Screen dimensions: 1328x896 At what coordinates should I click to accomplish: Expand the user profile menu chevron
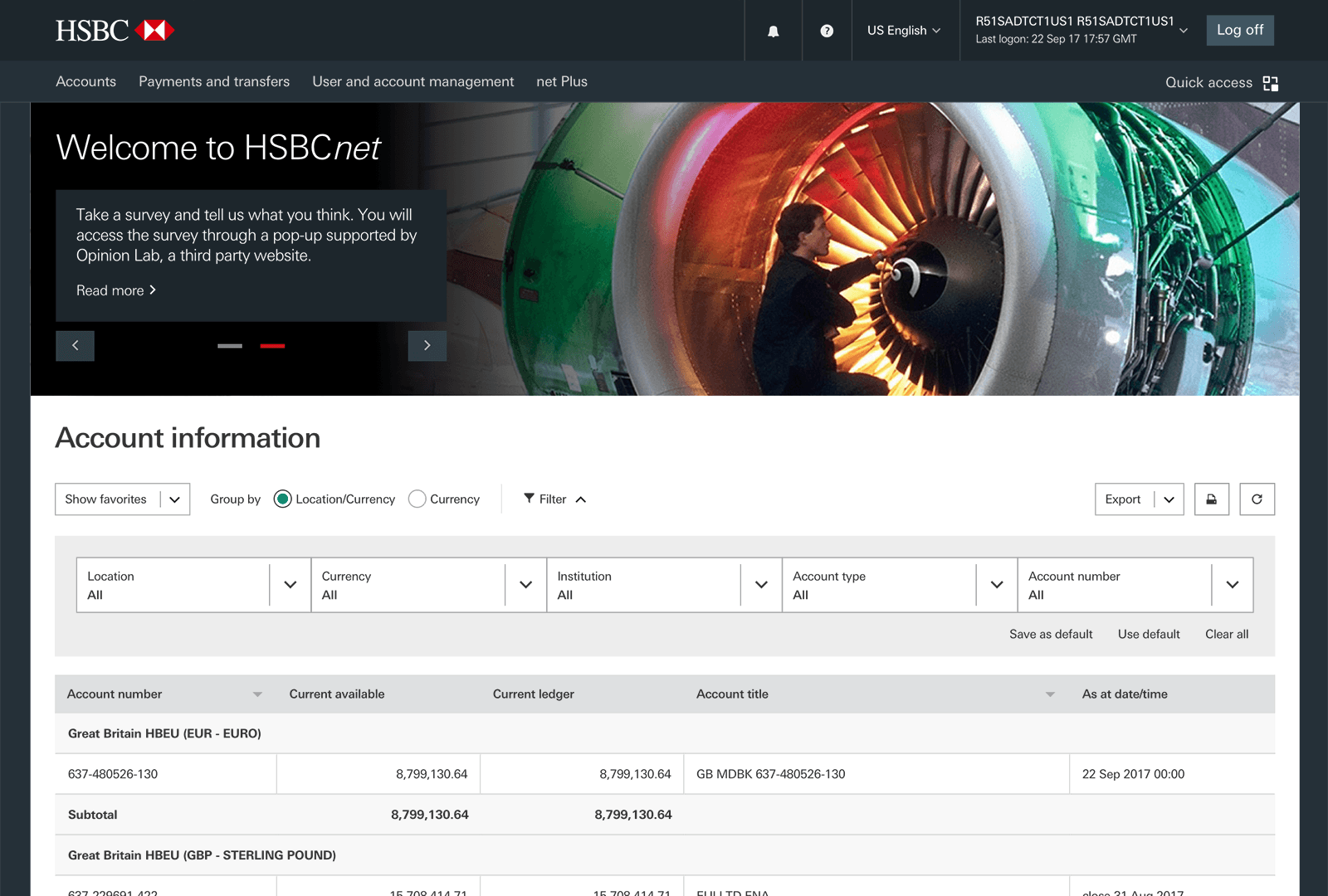click(x=1184, y=31)
